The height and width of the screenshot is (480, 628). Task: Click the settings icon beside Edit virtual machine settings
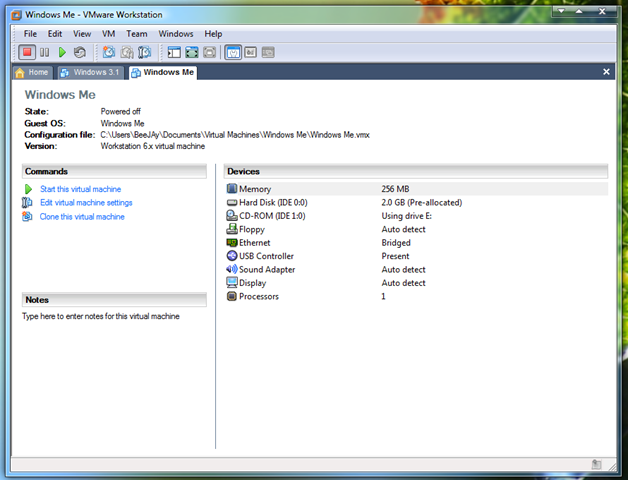click(x=27, y=202)
